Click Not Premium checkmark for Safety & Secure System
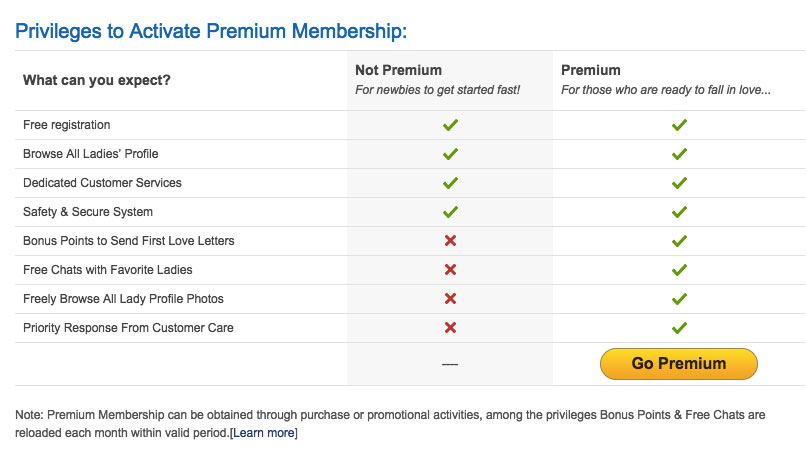This screenshot has height=463, width=806. pos(450,212)
